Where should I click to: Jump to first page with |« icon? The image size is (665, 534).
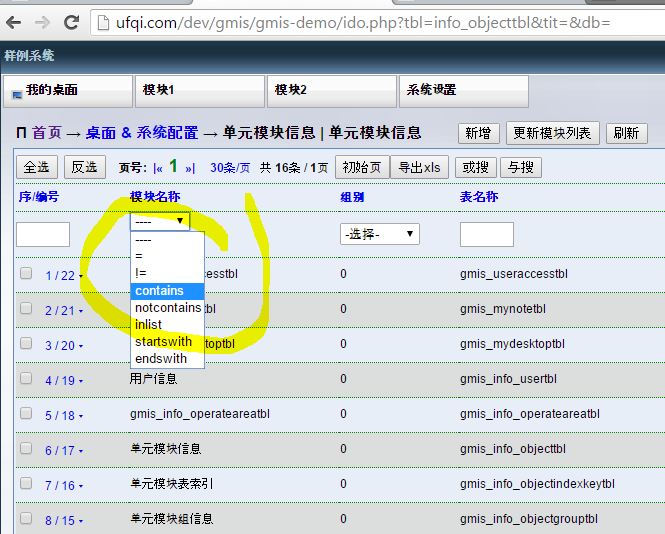[157, 168]
